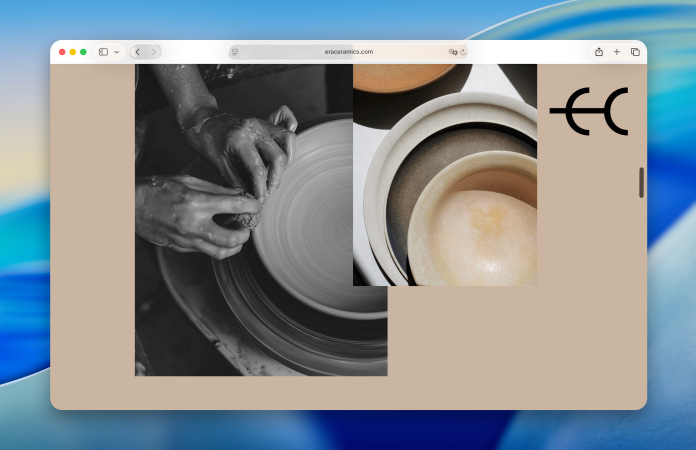Click the stacked ceramic bowls photo

click(450, 200)
